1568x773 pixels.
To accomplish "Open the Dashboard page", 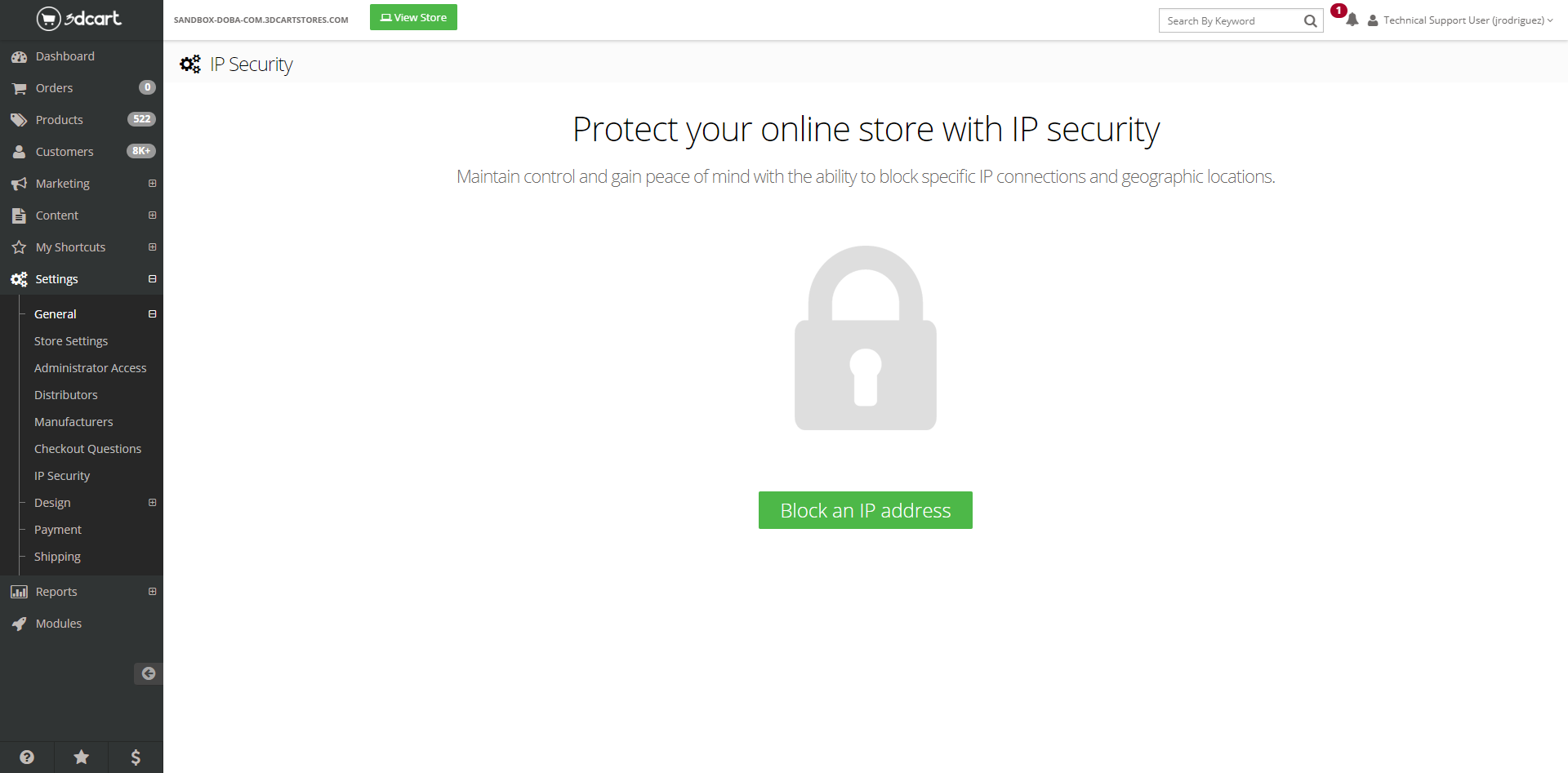I will (65, 56).
